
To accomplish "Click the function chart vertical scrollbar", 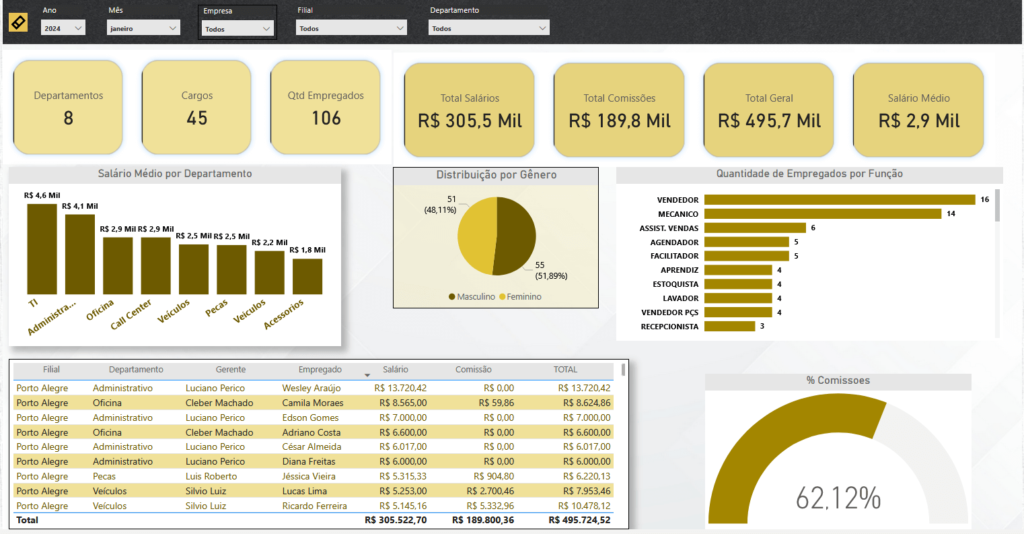I will (997, 205).
